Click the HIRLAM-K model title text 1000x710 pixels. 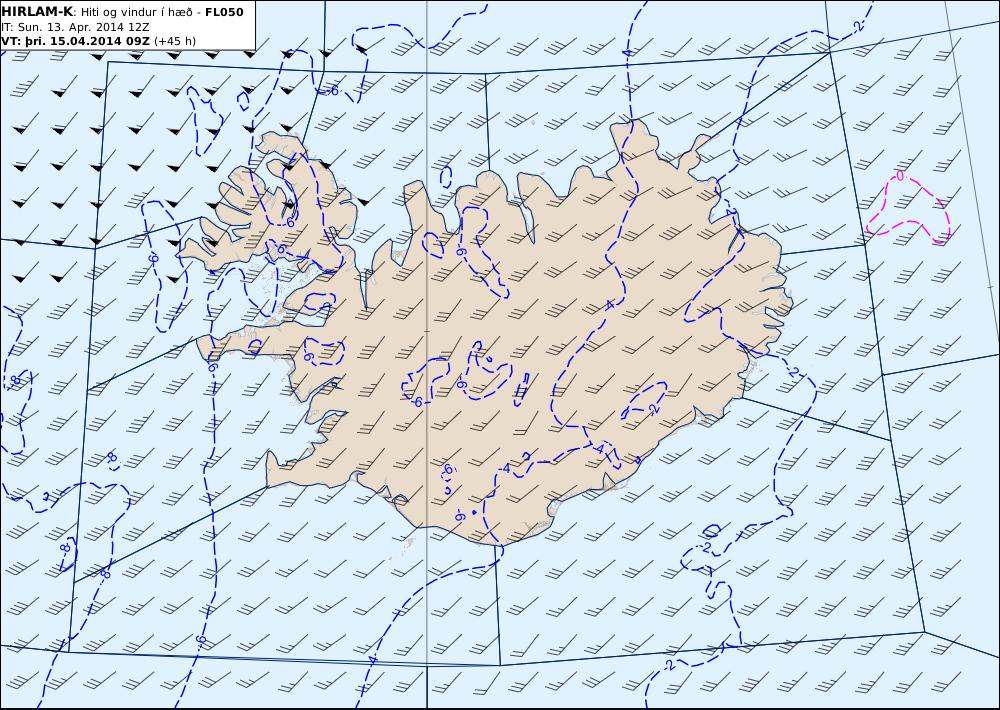(x=37, y=12)
